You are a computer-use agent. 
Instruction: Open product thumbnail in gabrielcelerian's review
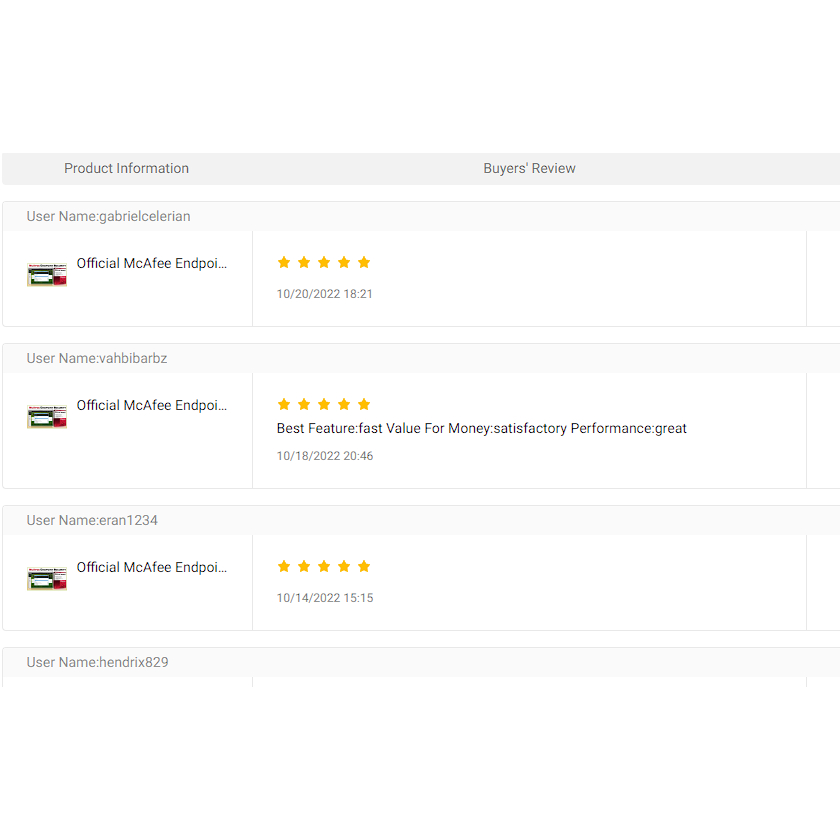click(x=47, y=275)
